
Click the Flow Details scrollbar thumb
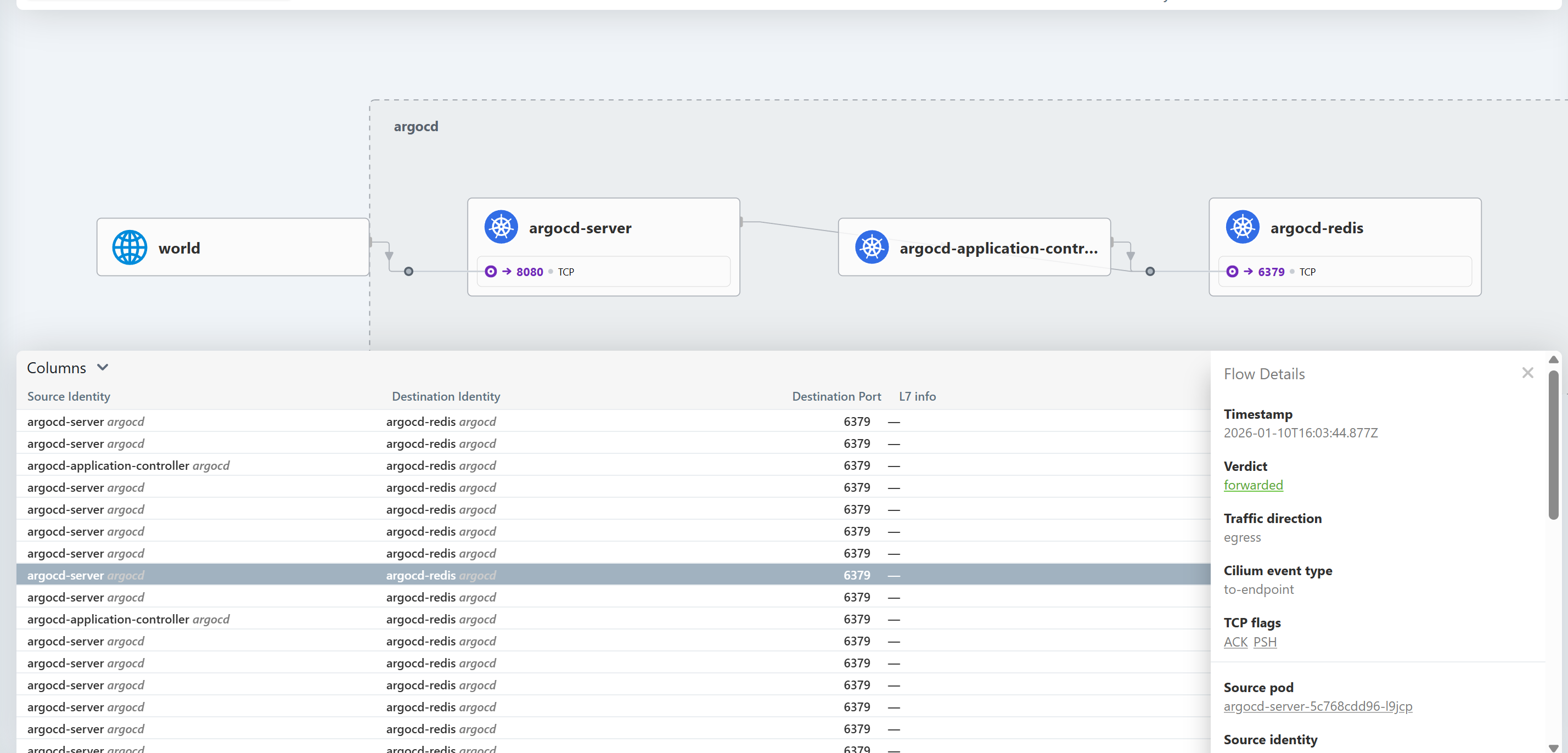[1553, 445]
